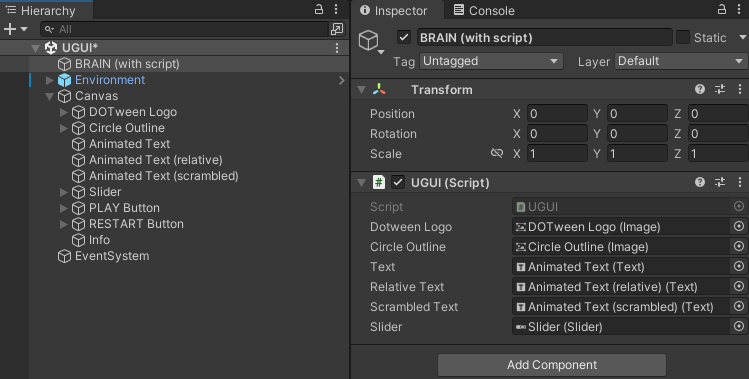The width and height of the screenshot is (749, 379).
Task: Click the cube icon of BRAIN (with script)
Action: point(64,64)
